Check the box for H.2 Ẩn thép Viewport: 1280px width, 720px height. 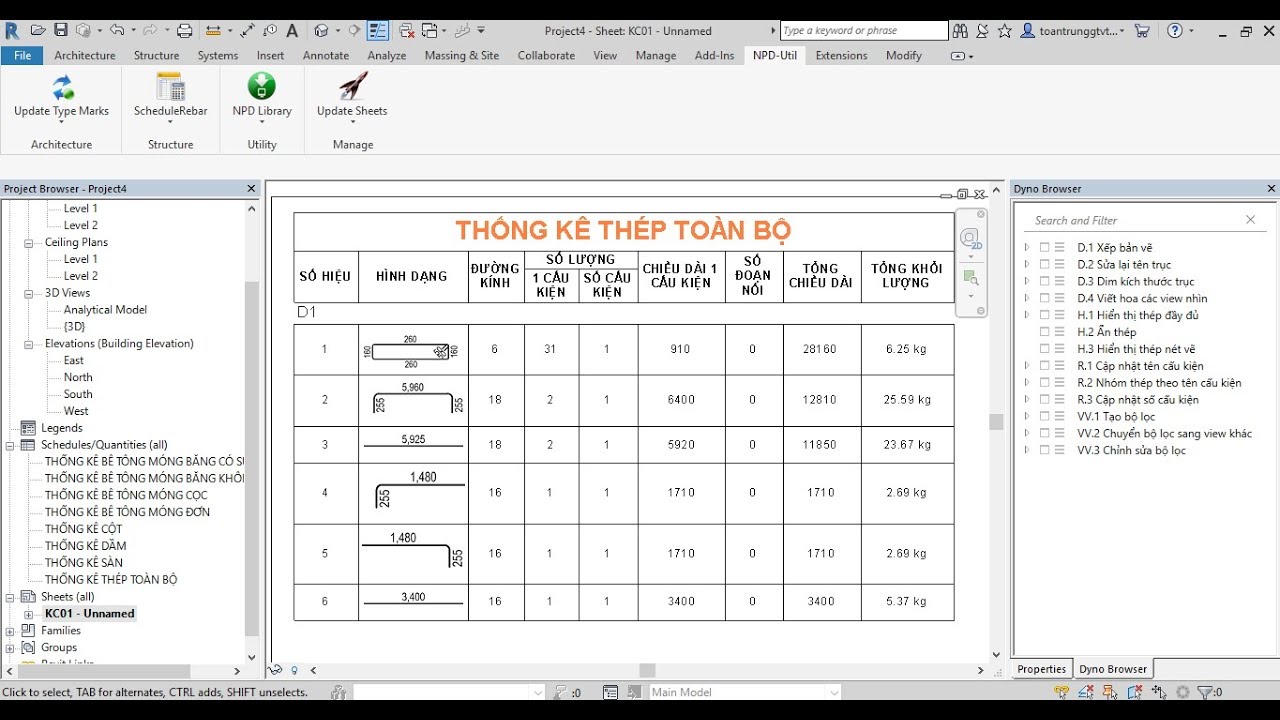[1044, 332]
